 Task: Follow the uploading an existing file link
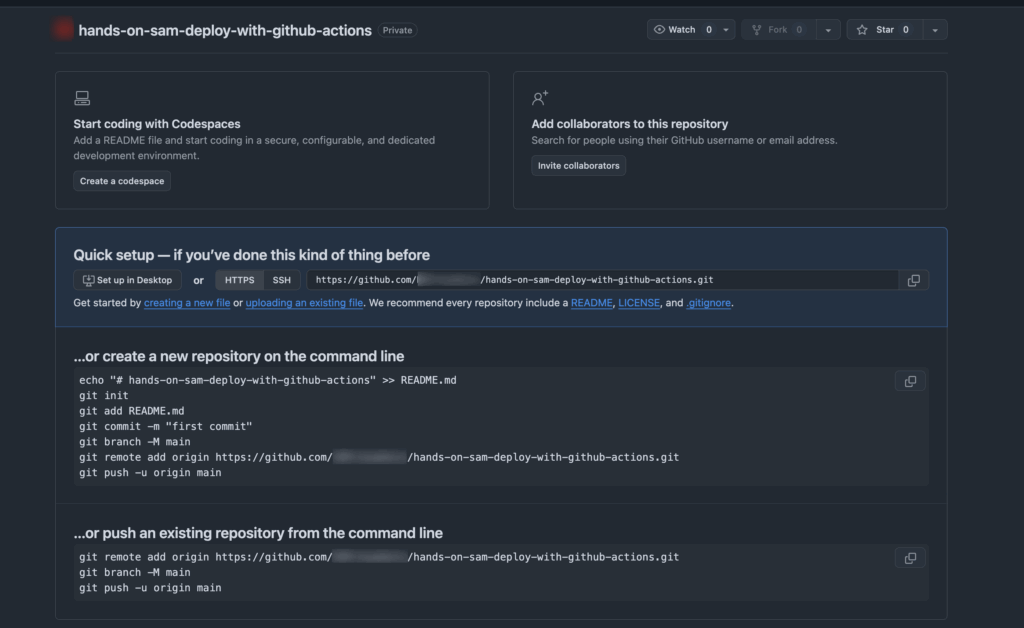[304, 303]
